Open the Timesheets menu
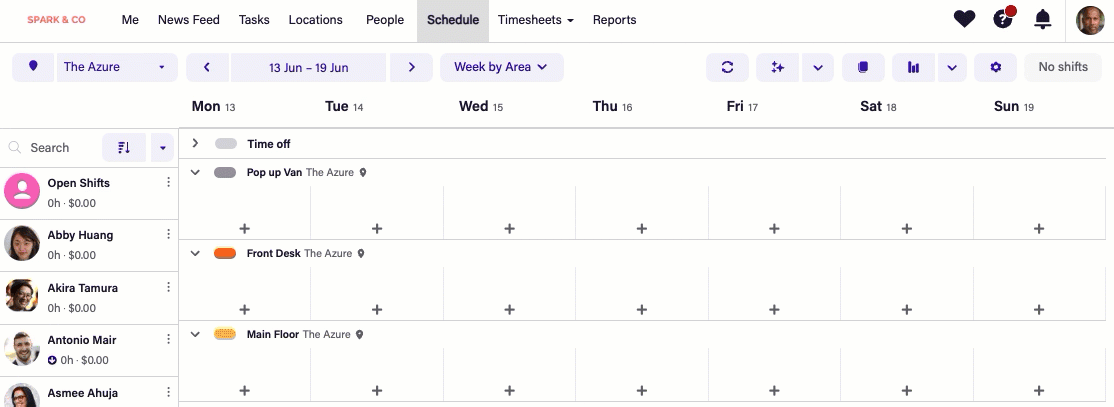The width and height of the screenshot is (1114, 407). tap(535, 19)
